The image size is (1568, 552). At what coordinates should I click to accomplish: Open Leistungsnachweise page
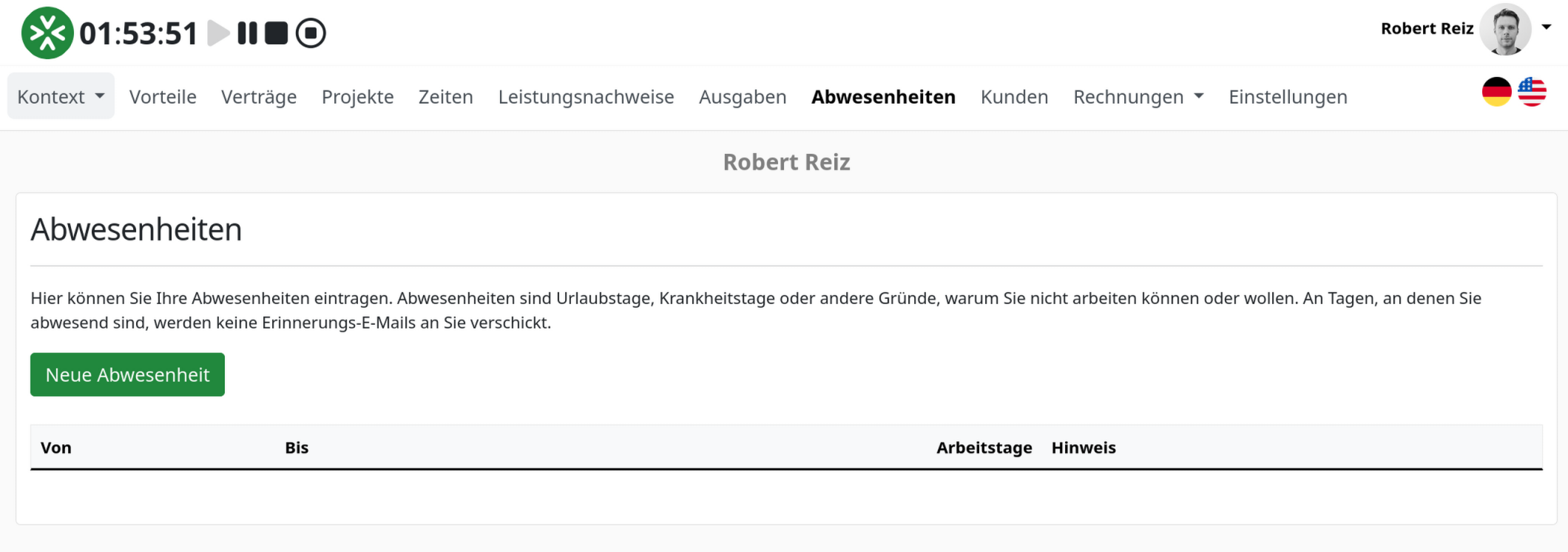(586, 97)
